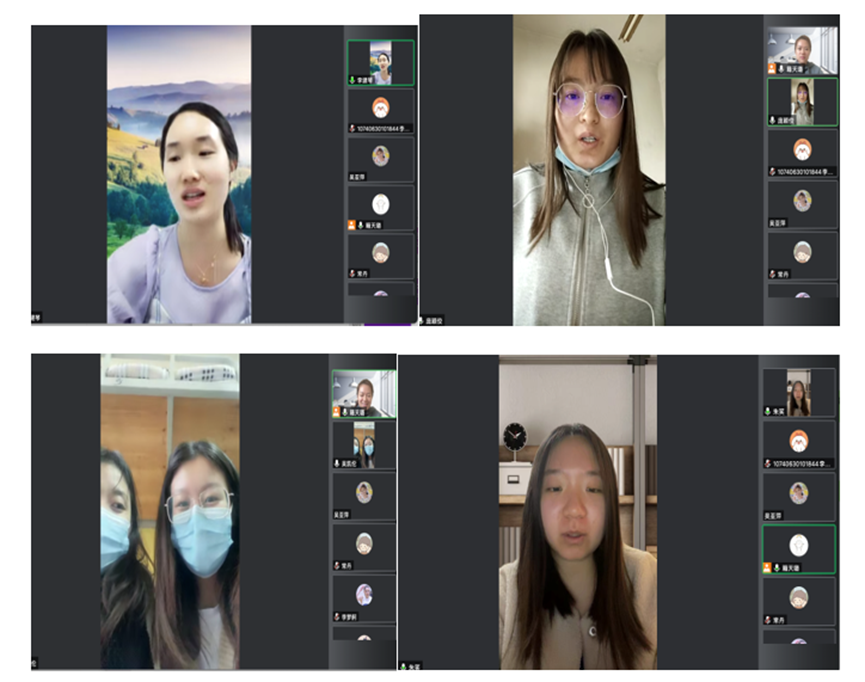The height and width of the screenshot is (682, 865).
Task: Click orange host badge in gray-hoodie speaker meeting sidebar
Action: (773, 69)
